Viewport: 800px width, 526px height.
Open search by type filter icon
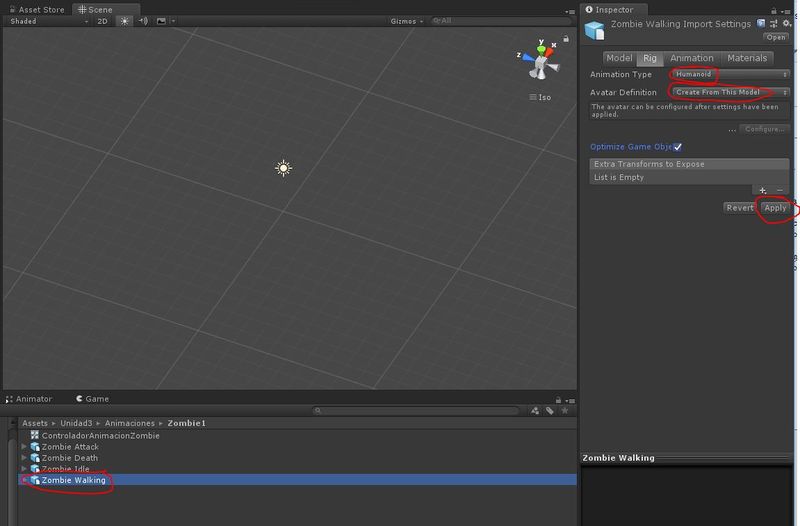coord(534,411)
